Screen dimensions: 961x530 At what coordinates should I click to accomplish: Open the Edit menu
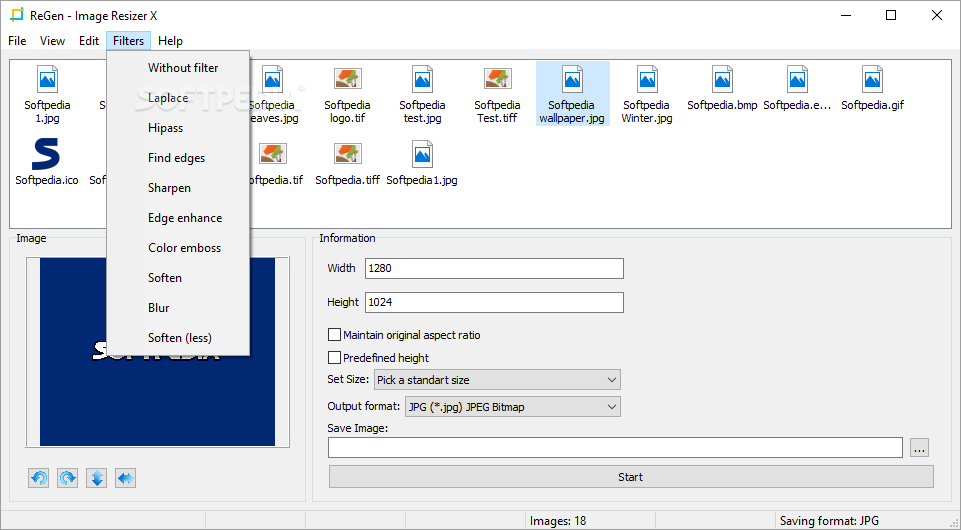(x=89, y=41)
